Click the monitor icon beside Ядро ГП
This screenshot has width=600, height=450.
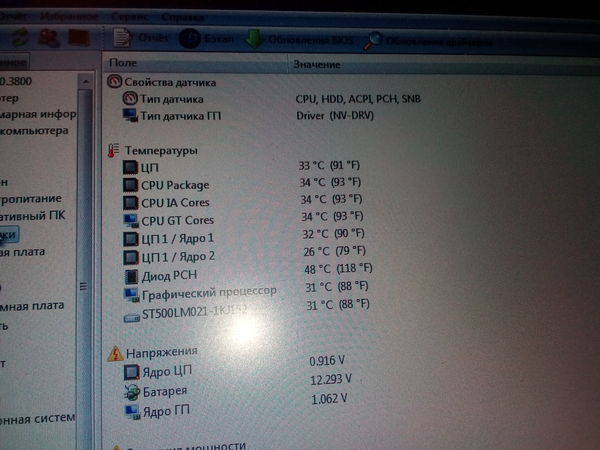[x=133, y=412]
